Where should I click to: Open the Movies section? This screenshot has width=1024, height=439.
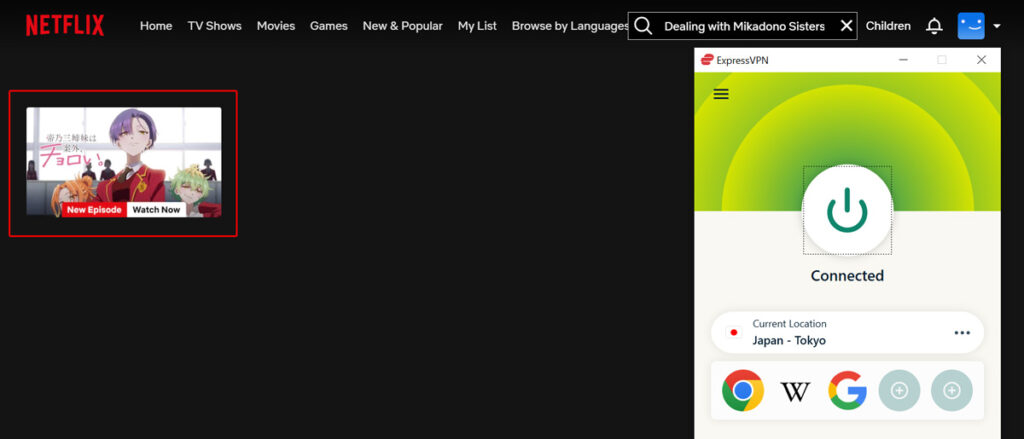(x=276, y=26)
